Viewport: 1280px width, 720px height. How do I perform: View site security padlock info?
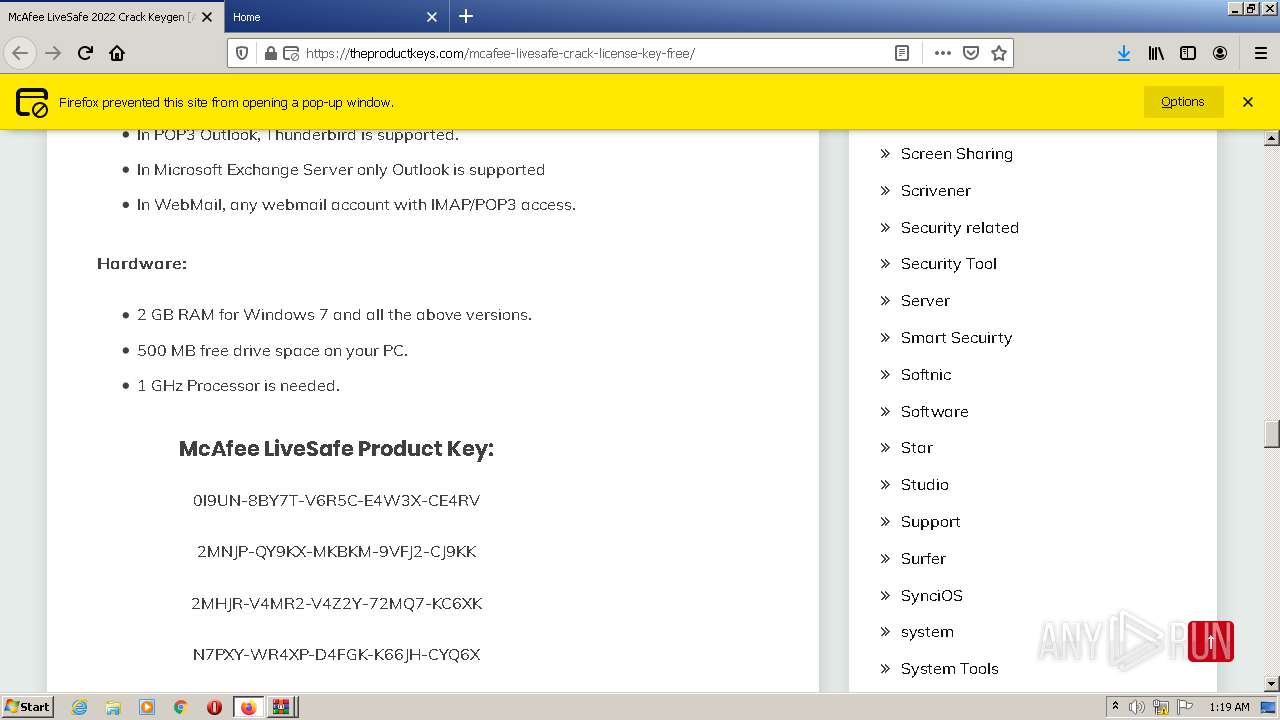(x=270, y=53)
